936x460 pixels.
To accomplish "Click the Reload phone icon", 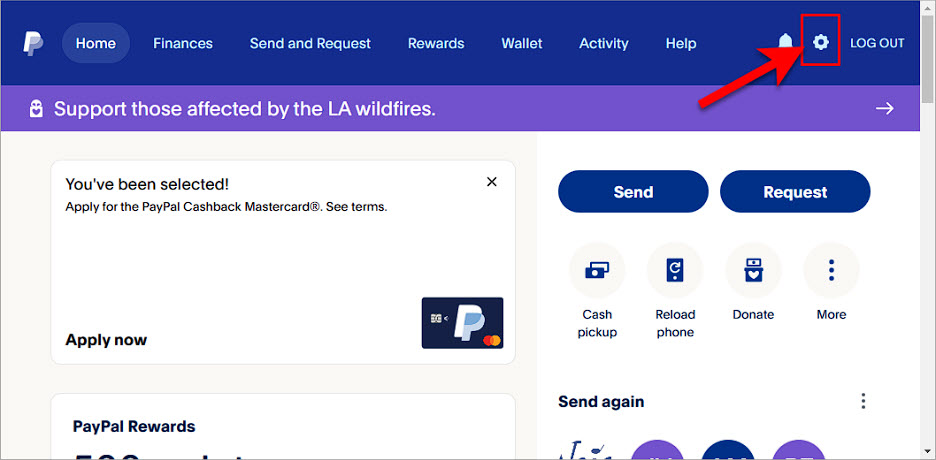I will (675, 271).
